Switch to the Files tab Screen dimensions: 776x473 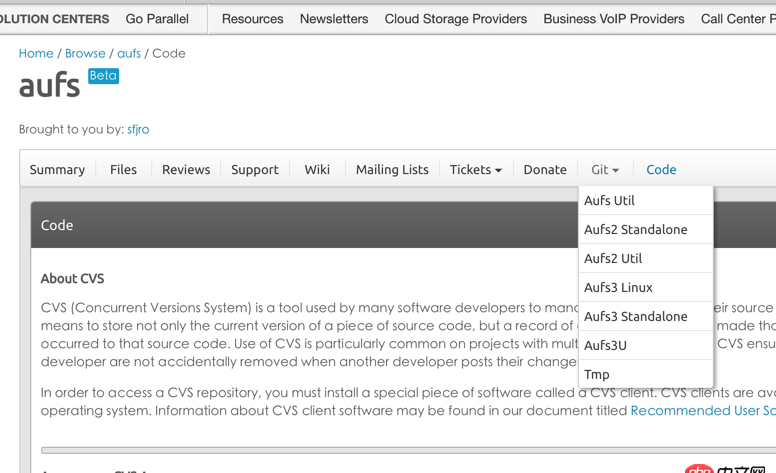point(123,170)
